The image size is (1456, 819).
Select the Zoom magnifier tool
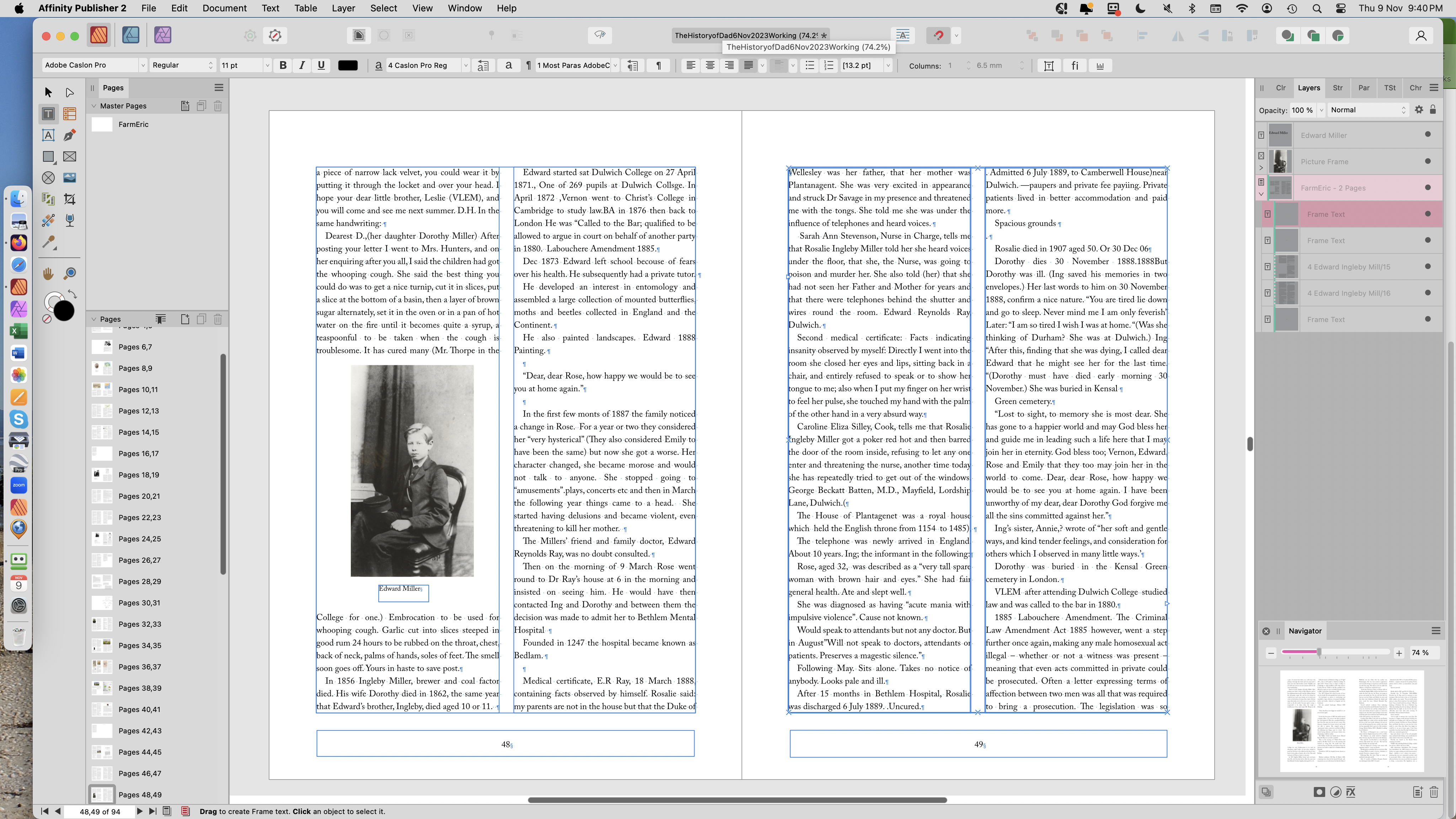click(70, 274)
